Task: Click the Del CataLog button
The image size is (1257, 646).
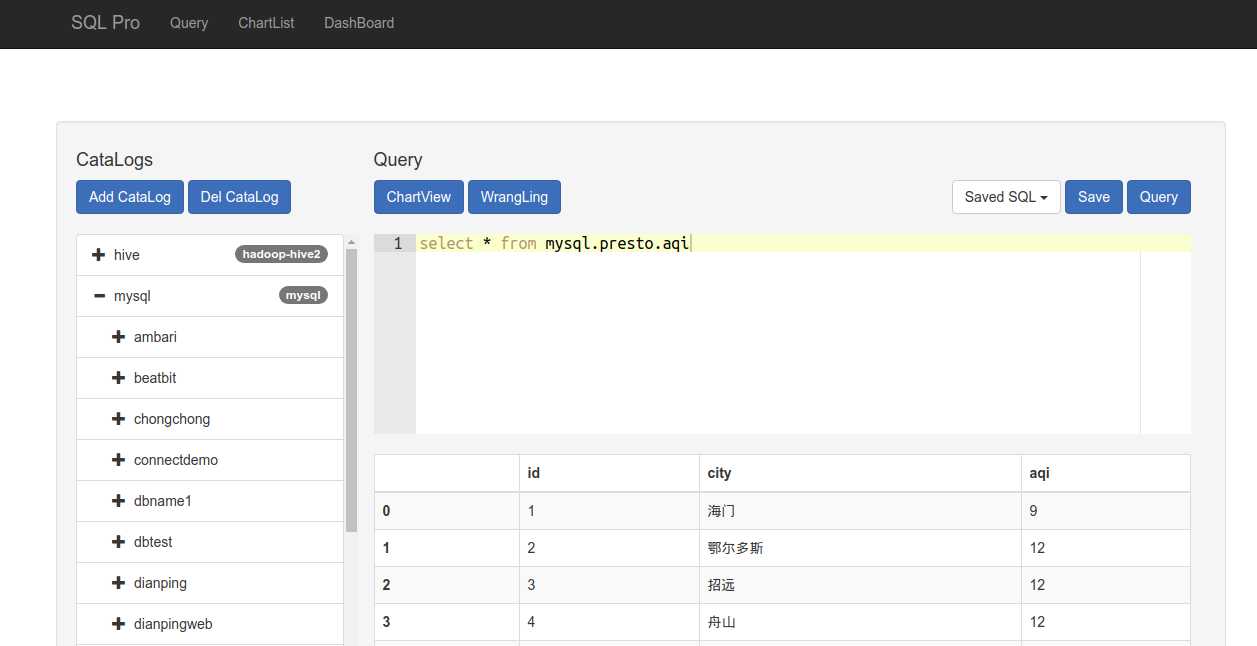Action: pyautogui.click(x=239, y=197)
